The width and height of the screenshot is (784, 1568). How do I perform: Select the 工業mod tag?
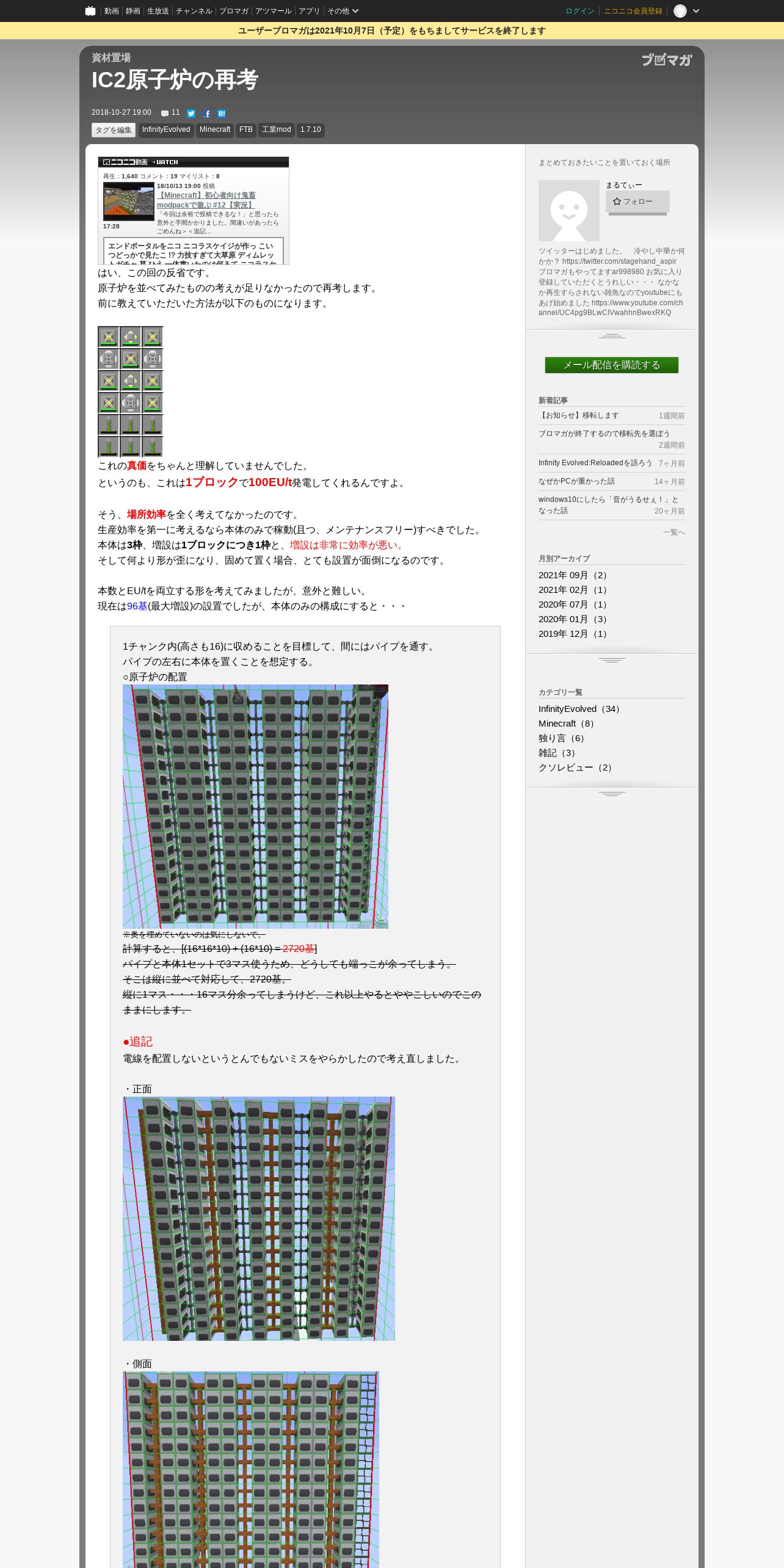(276, 130)
